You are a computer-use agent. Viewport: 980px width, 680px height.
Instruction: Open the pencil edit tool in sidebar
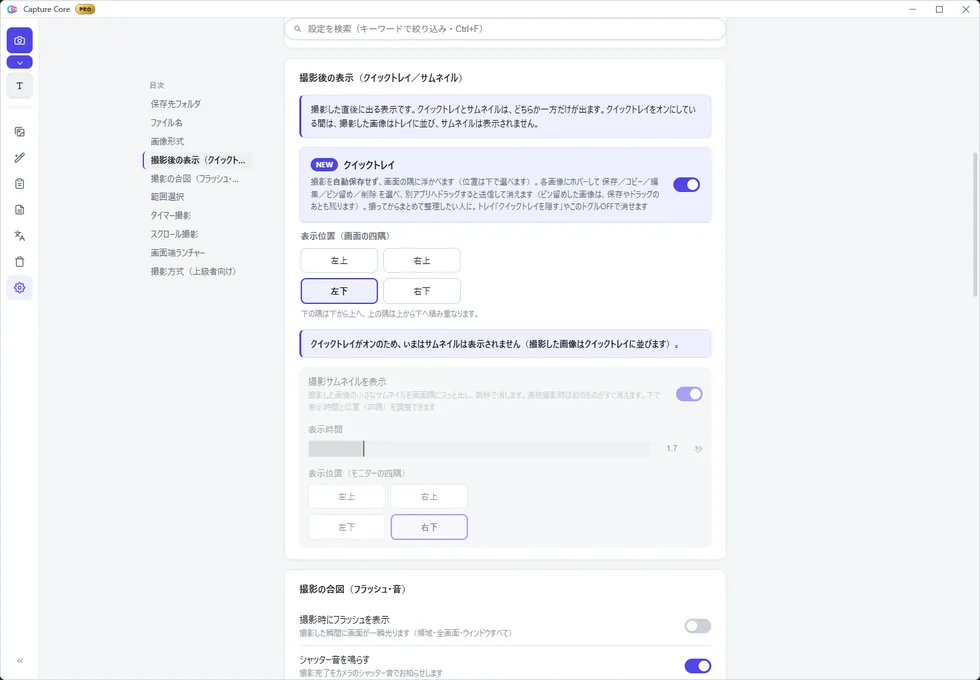tap(19, 158)
